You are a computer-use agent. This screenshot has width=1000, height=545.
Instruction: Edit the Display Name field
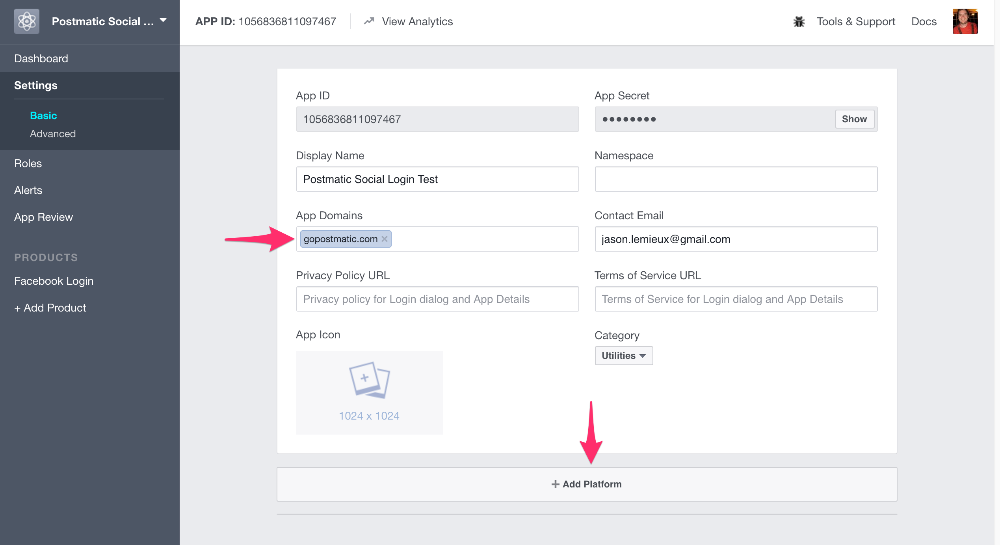coord(437,179)
